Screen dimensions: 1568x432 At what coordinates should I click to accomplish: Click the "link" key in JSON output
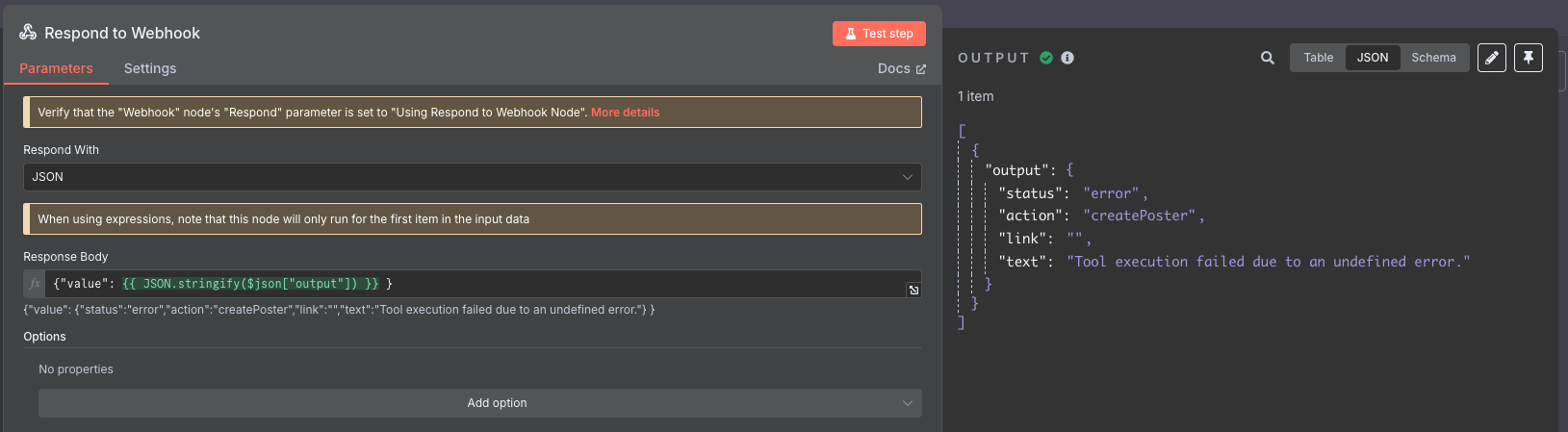coord(1022,239)
